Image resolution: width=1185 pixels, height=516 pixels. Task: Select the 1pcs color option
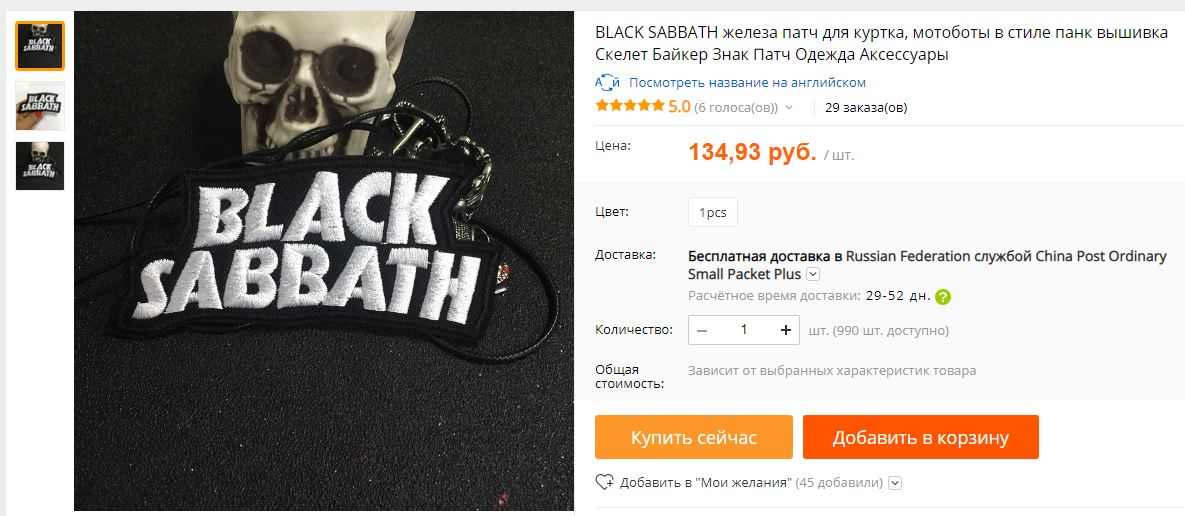tap(713, 212)
